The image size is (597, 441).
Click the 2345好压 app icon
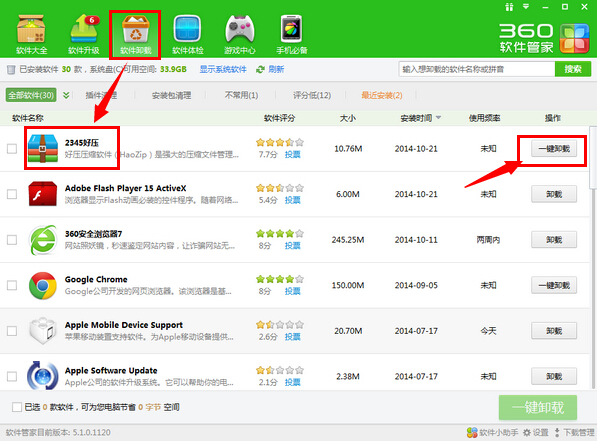point(43,148)
